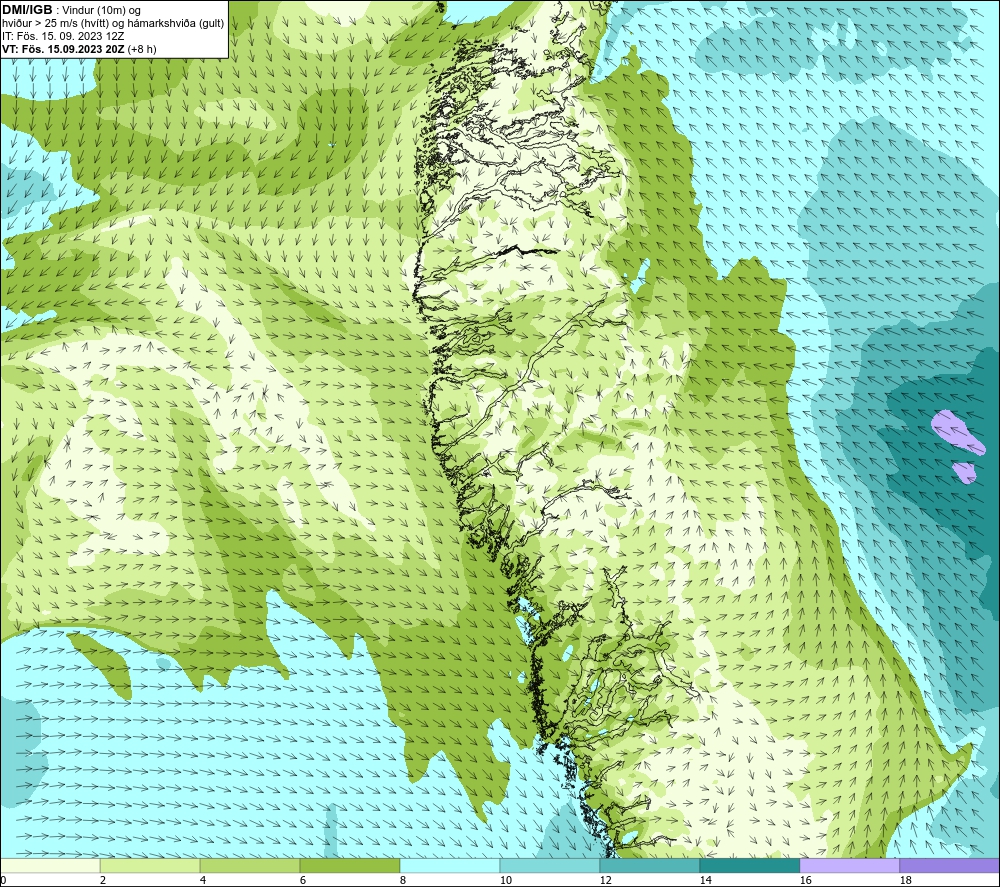Image resolution: width=1000 pixels, height=887 pixels.
Task: Click the purple swatch above 18 m/s
Action: coord(950,865)
